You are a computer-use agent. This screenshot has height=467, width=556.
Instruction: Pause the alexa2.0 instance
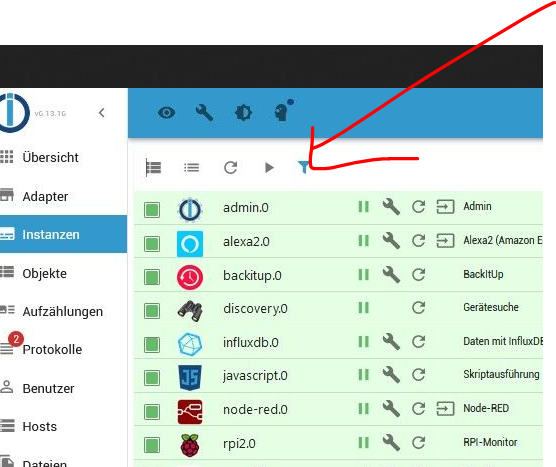tap(363, 240)
